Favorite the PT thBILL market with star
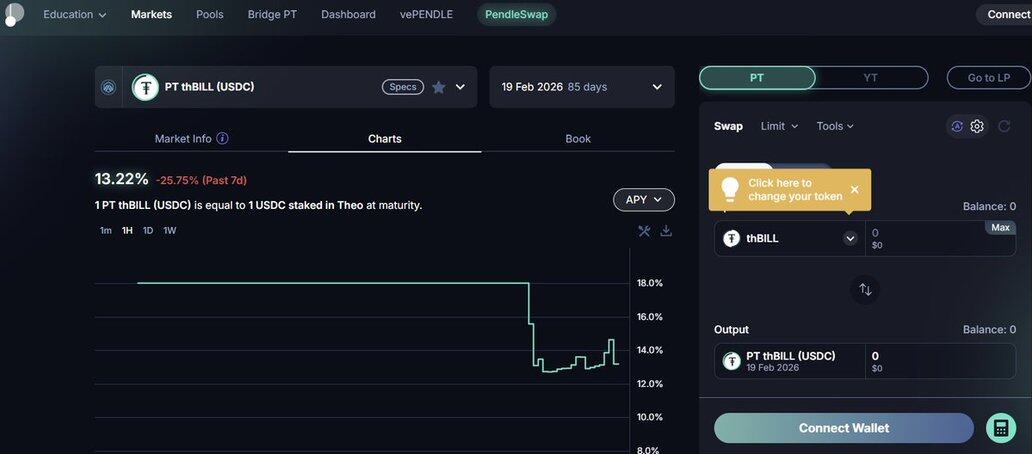1032x454 pixels. click(x=438, y=87)
